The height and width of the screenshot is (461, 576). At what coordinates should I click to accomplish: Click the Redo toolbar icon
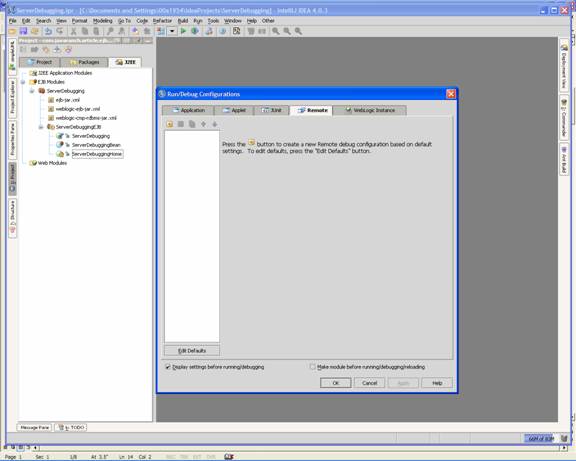click(x=60, y=31)
